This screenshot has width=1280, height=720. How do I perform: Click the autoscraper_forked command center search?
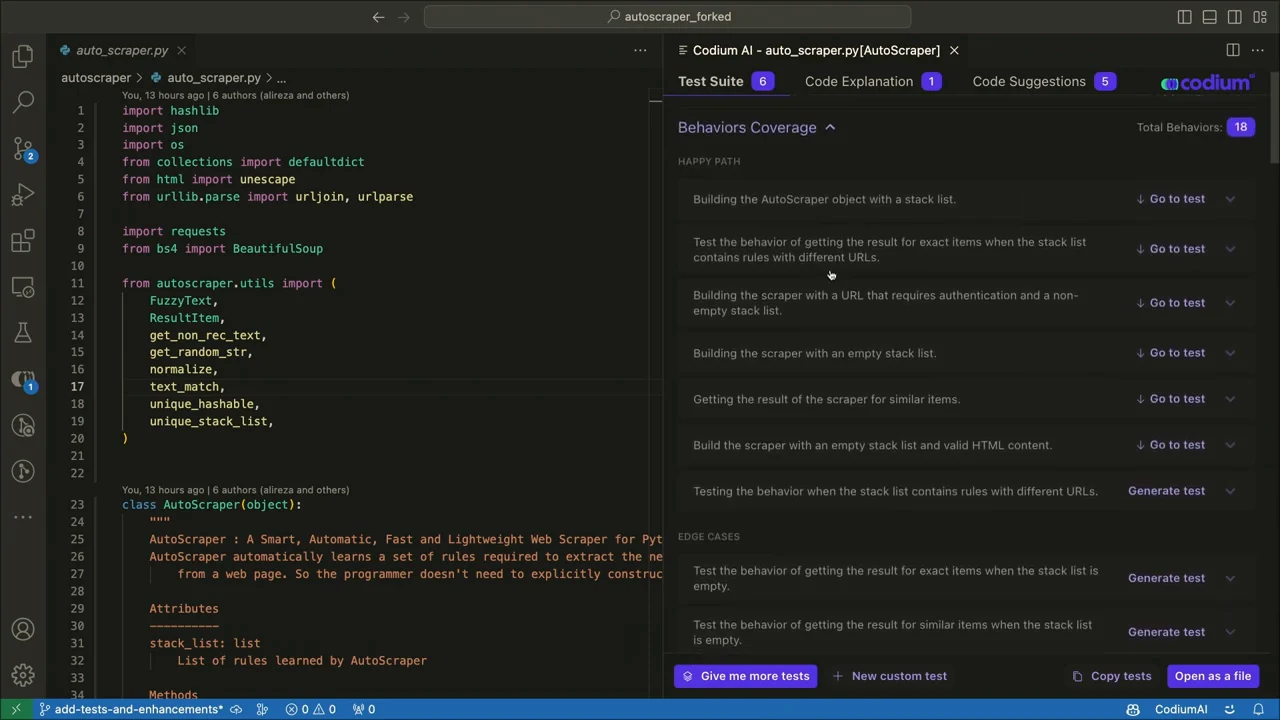click(x=667, y=17)
